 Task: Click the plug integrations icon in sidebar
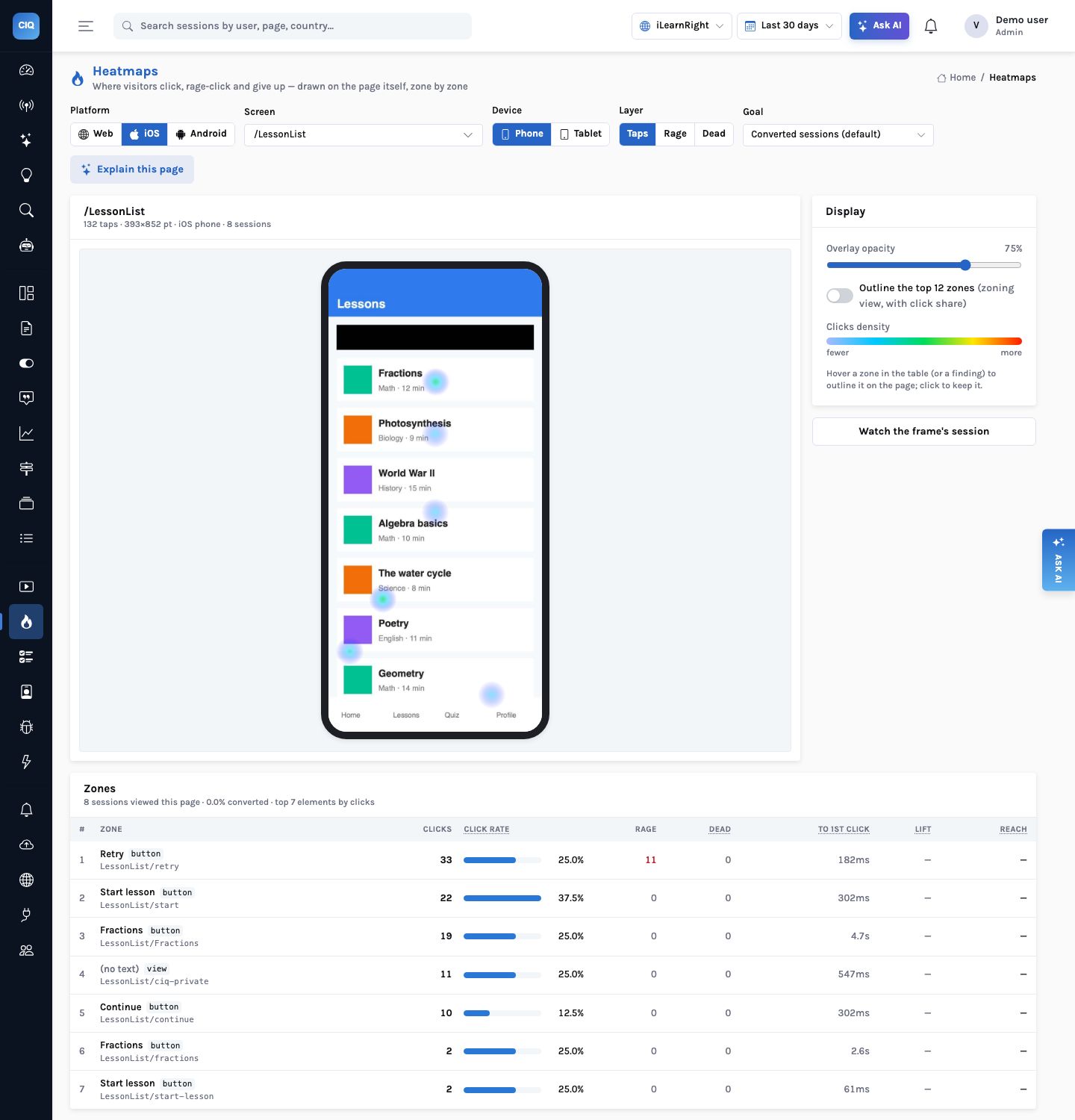click(x=26, y=915)
